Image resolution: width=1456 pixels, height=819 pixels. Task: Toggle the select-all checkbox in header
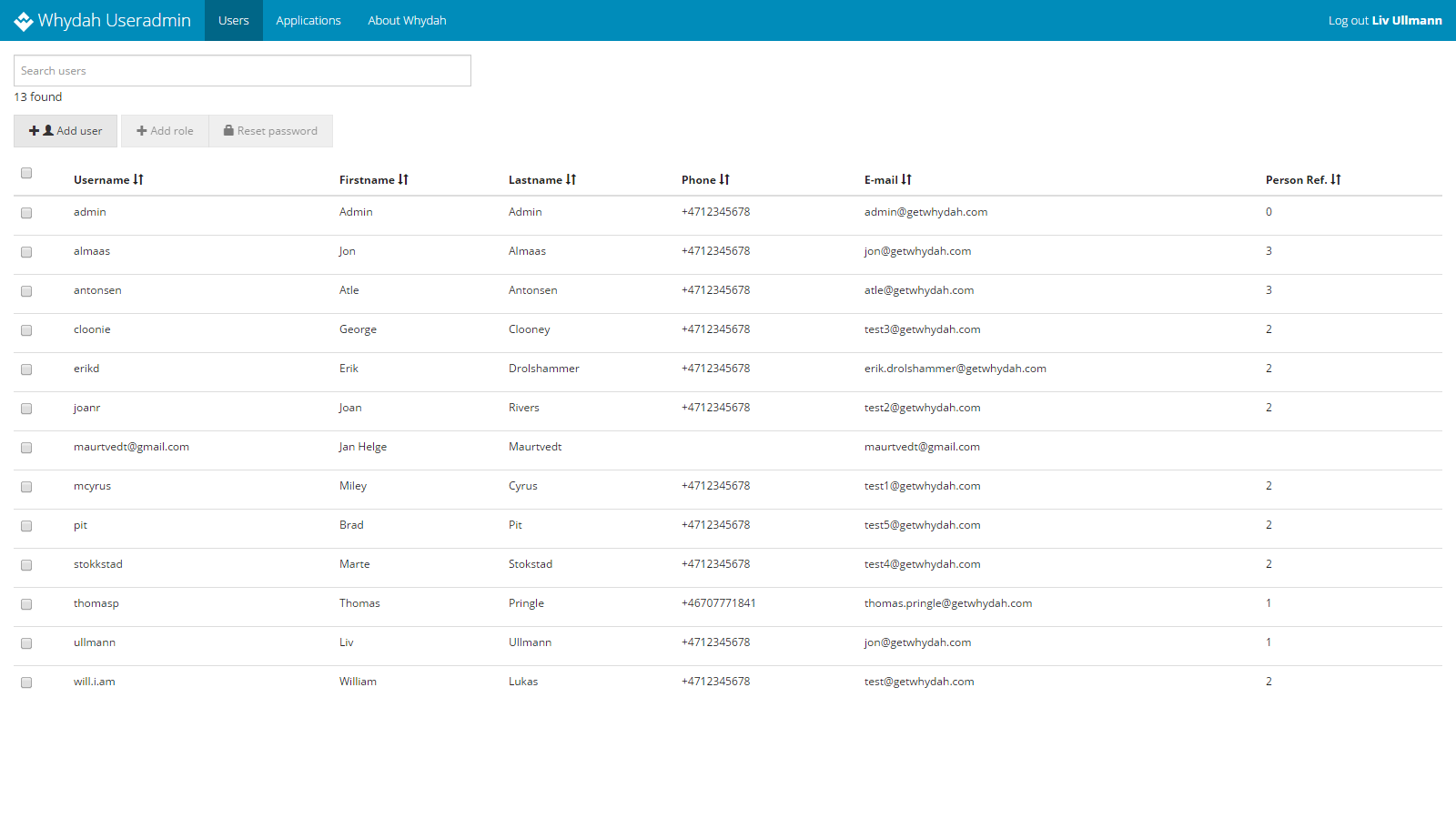pyautogui.click(x=26, y=173)
